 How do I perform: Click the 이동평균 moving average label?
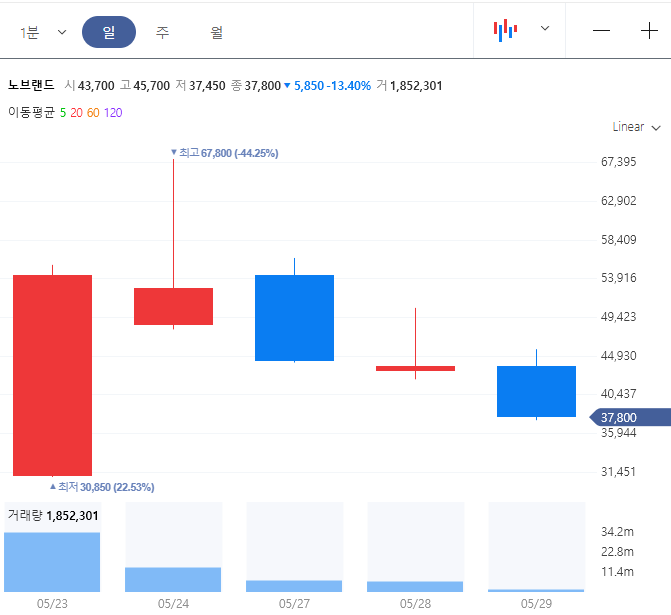tap(32, 112)
